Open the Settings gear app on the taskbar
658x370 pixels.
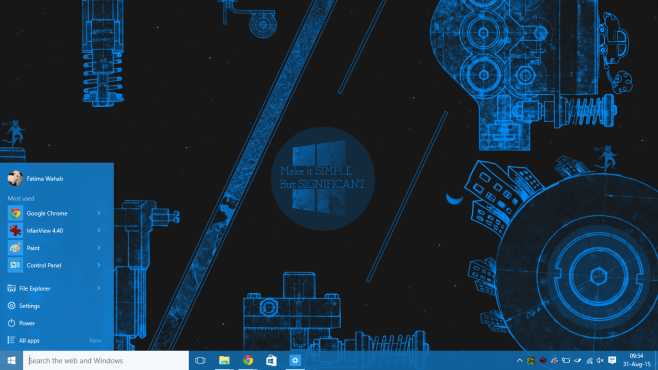pyautogui.click(x=295, y=360)
